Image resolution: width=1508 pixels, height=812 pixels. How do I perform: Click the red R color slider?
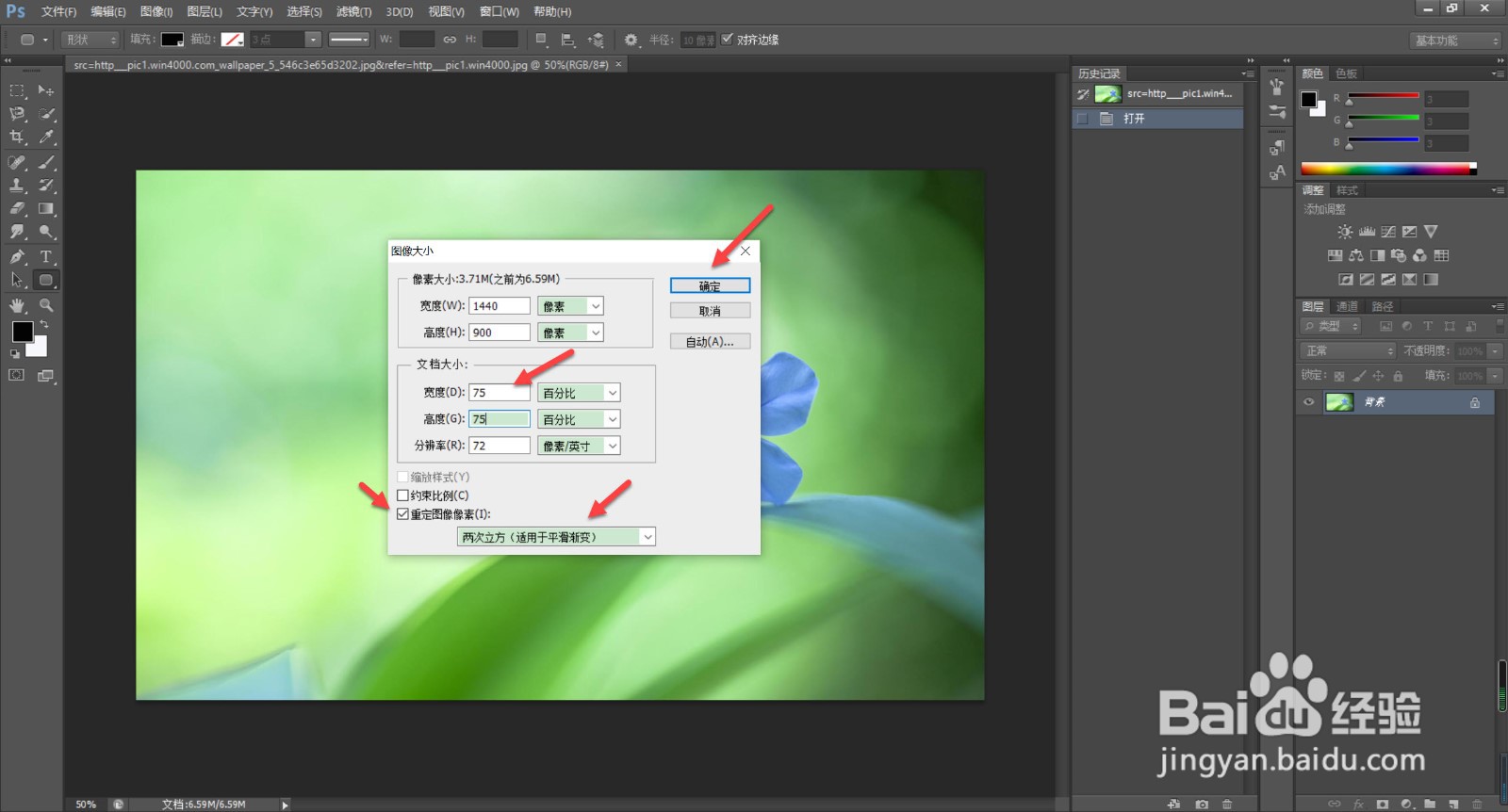pyautogui.click(x=1383, y=96)
